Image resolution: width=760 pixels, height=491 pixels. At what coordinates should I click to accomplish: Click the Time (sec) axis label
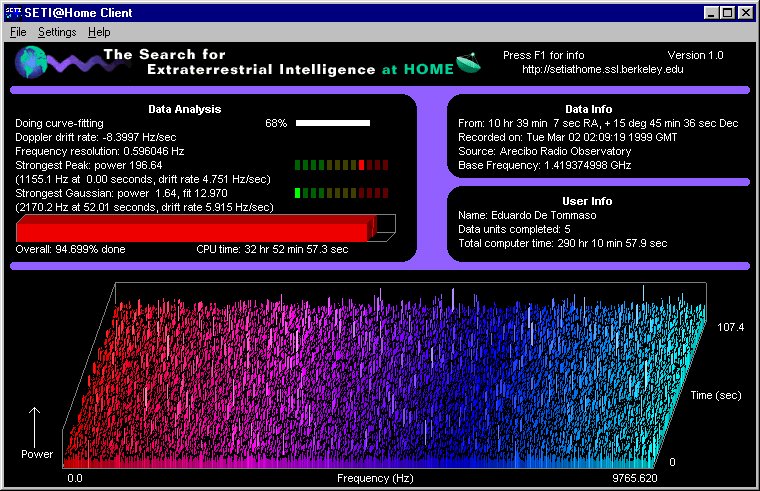click(716, 396)
